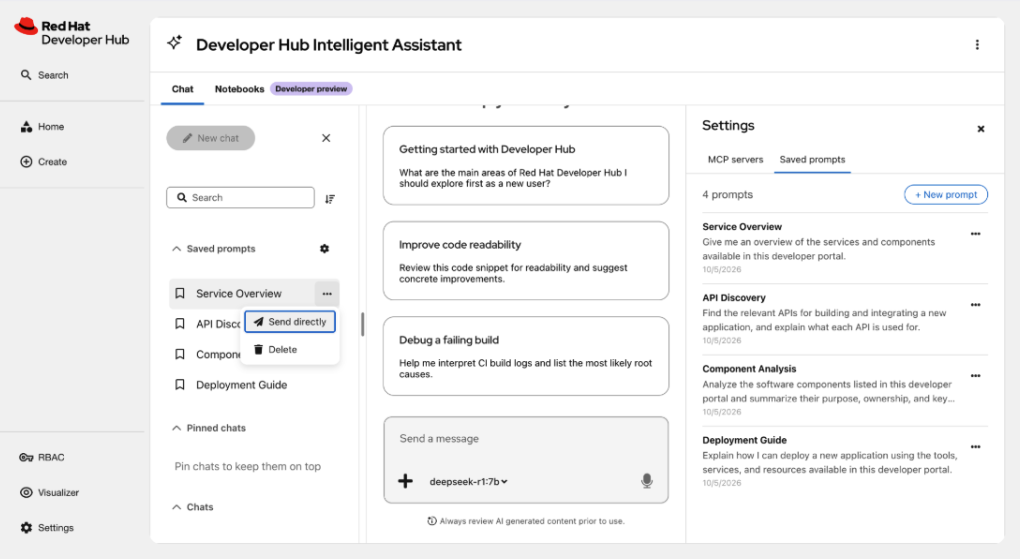Viewport: 1020px width, 559px height.
Task: Go to Home in sidebar
Action: [42, 126]
